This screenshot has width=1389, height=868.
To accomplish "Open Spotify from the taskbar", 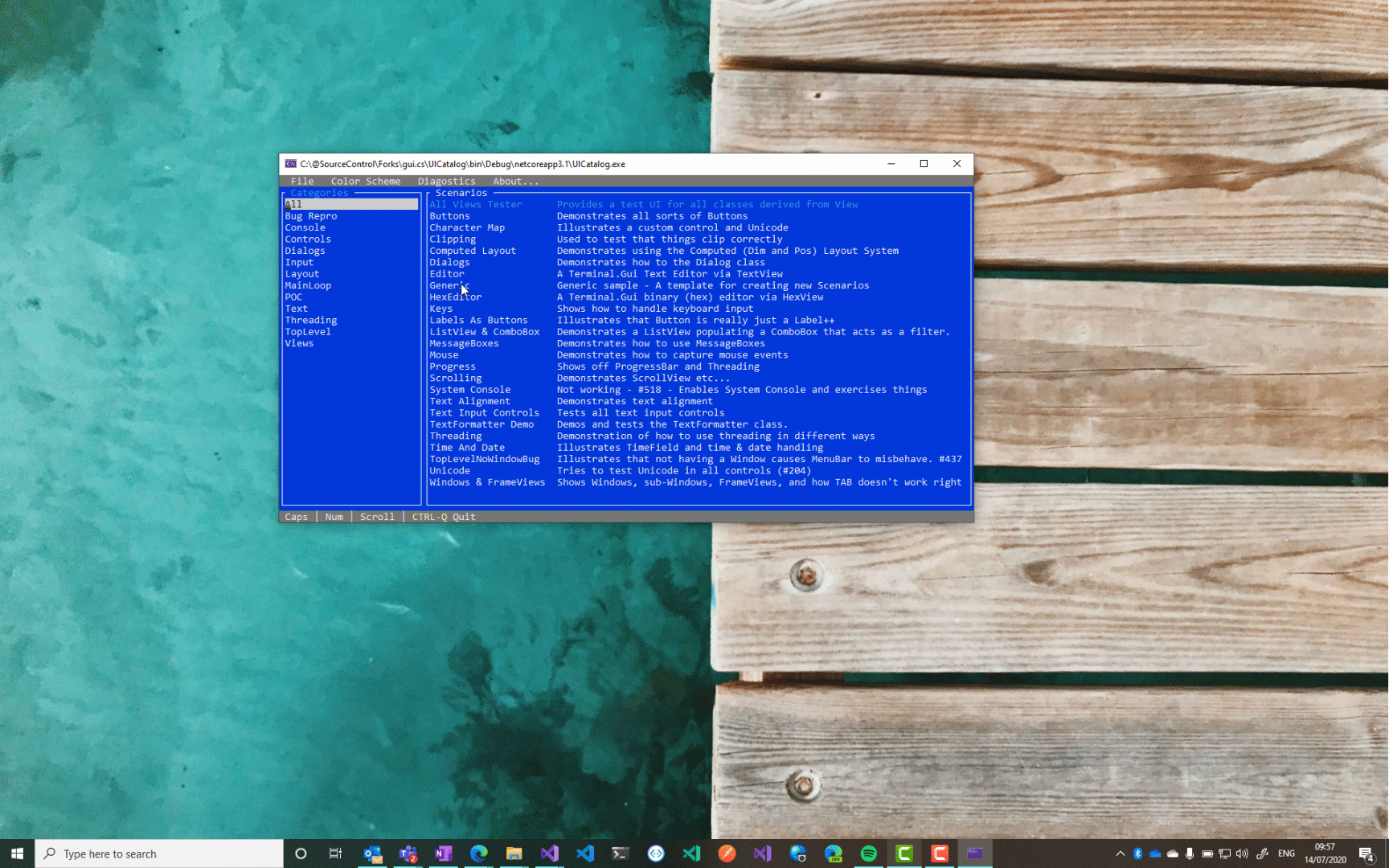I will click(x=868, y=854).
